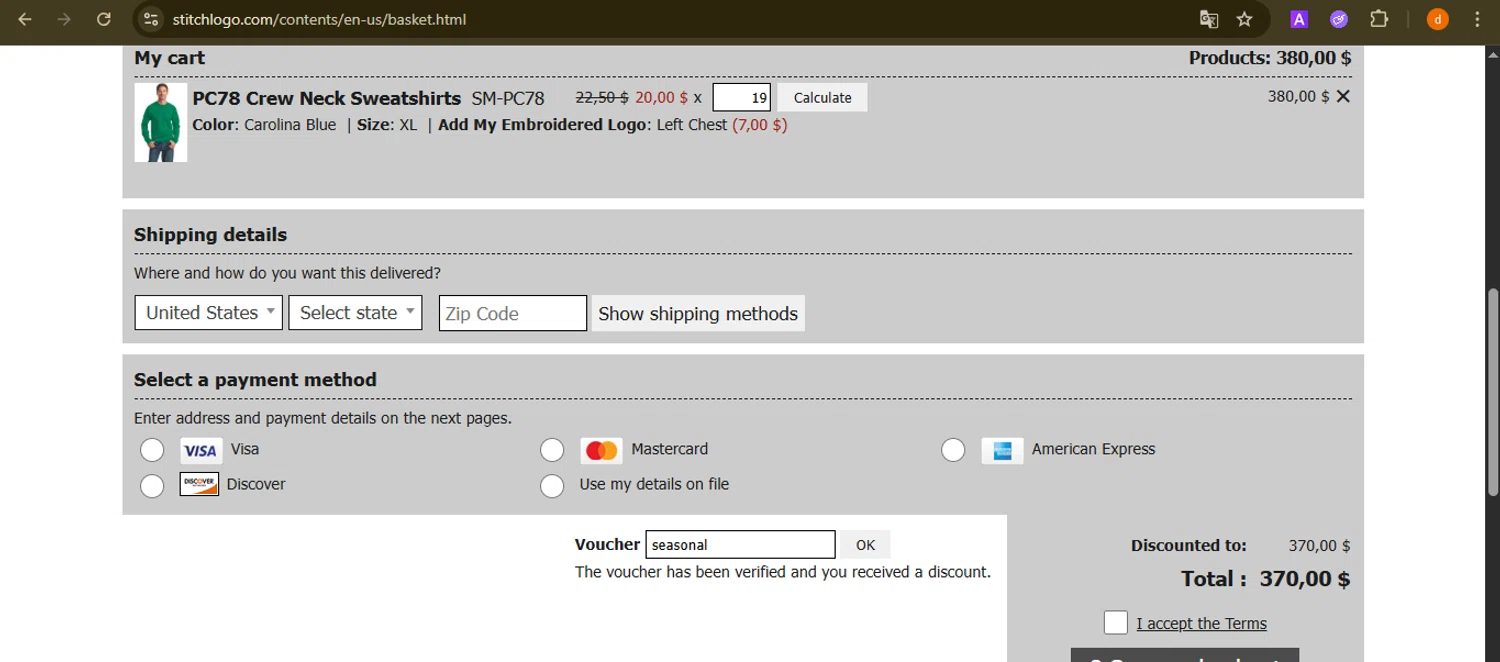
Task: Click the red '20,00 $' price
Action: (x=661, y=98)
